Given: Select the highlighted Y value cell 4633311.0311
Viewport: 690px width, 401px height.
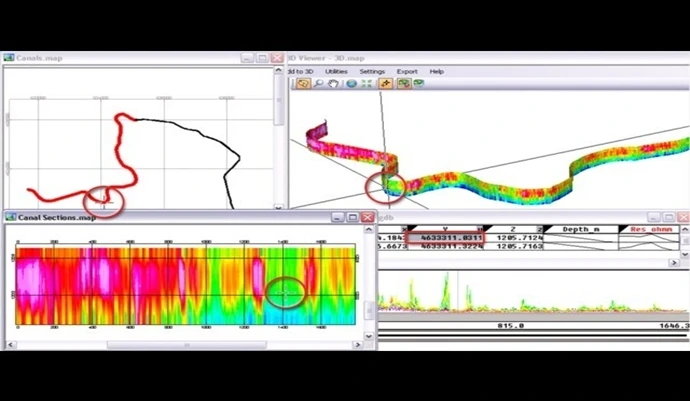Looking at the screenshot, I should [x=444, y=238].
